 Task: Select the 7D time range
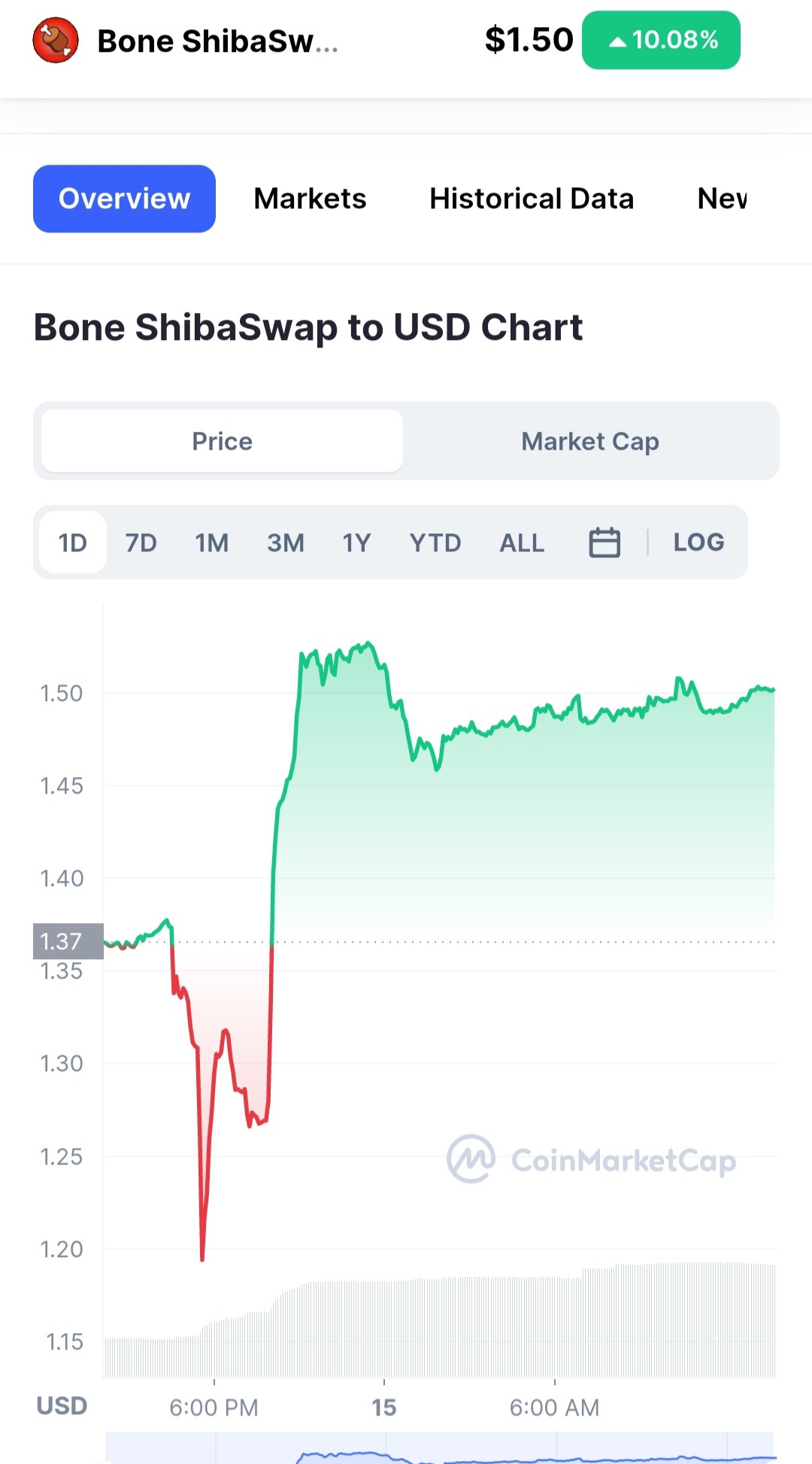click(x=141, y=542)
